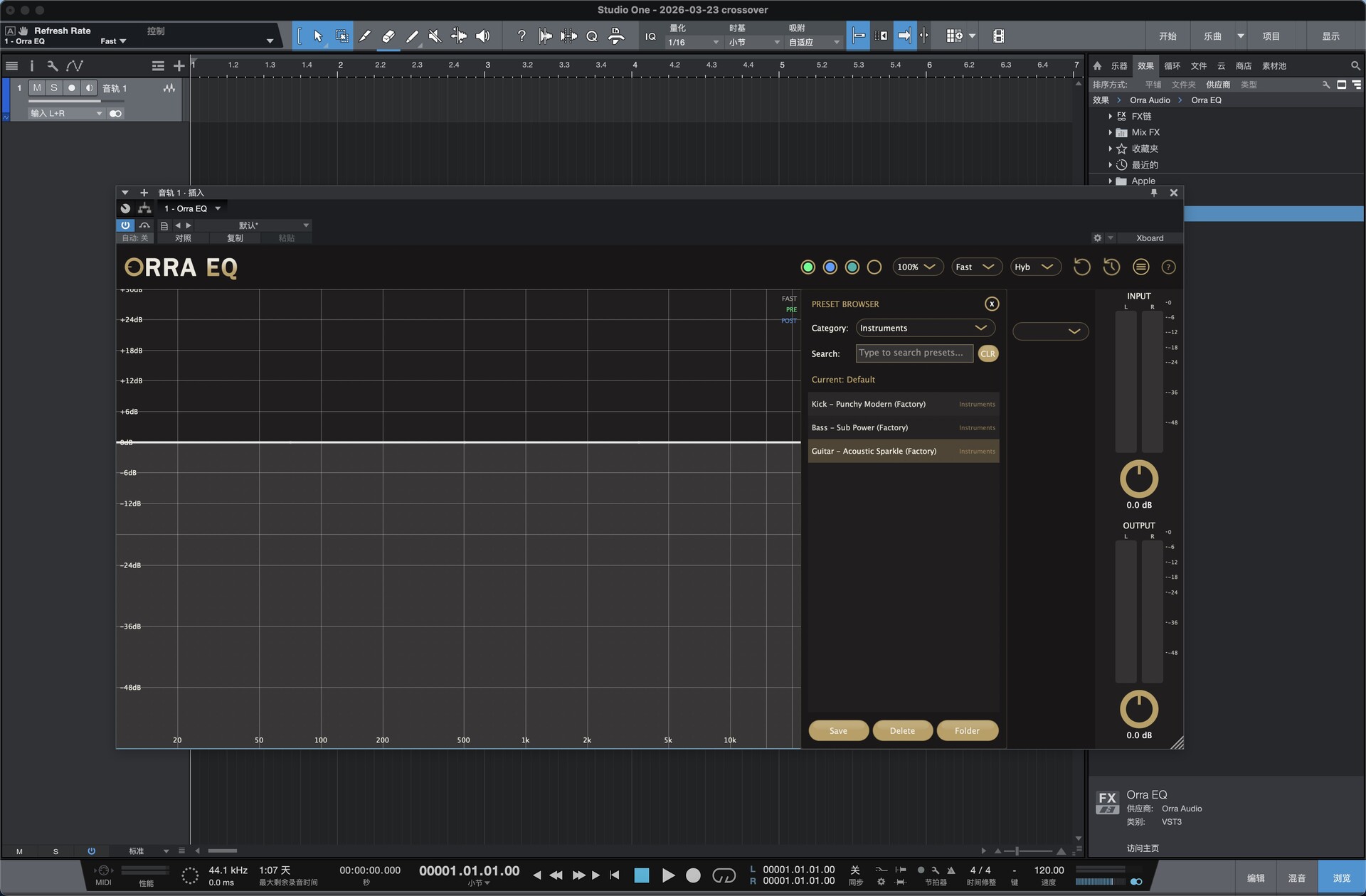Image resolution: width=1366 pixels, height=896 pixels.
Task: Click the transport Record button
Action: click(693, 875)
